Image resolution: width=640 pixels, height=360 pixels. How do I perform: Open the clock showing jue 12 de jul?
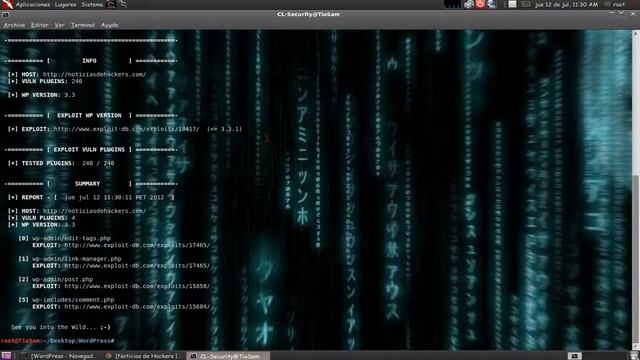pyautogui.click(x=567, y=4)
